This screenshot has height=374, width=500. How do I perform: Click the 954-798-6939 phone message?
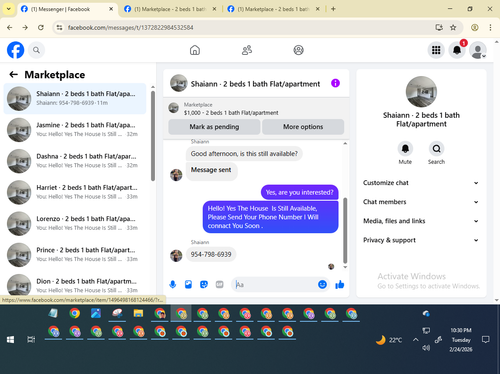[211, 254]
